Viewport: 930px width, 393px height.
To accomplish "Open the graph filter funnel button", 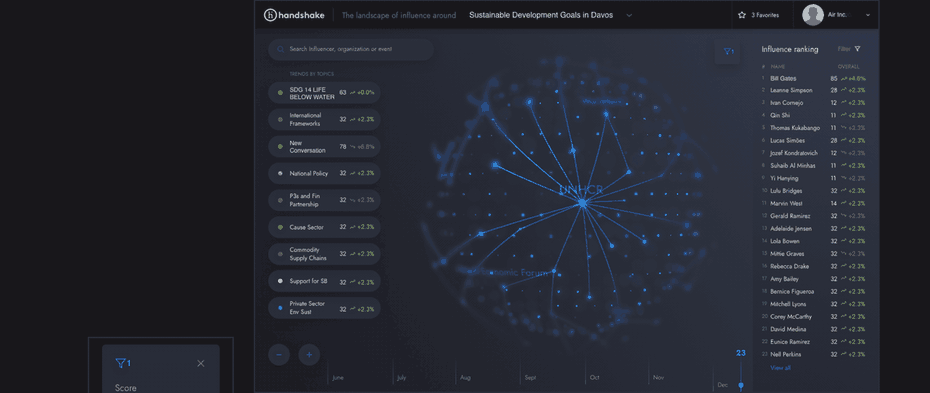I will [728, 52].
